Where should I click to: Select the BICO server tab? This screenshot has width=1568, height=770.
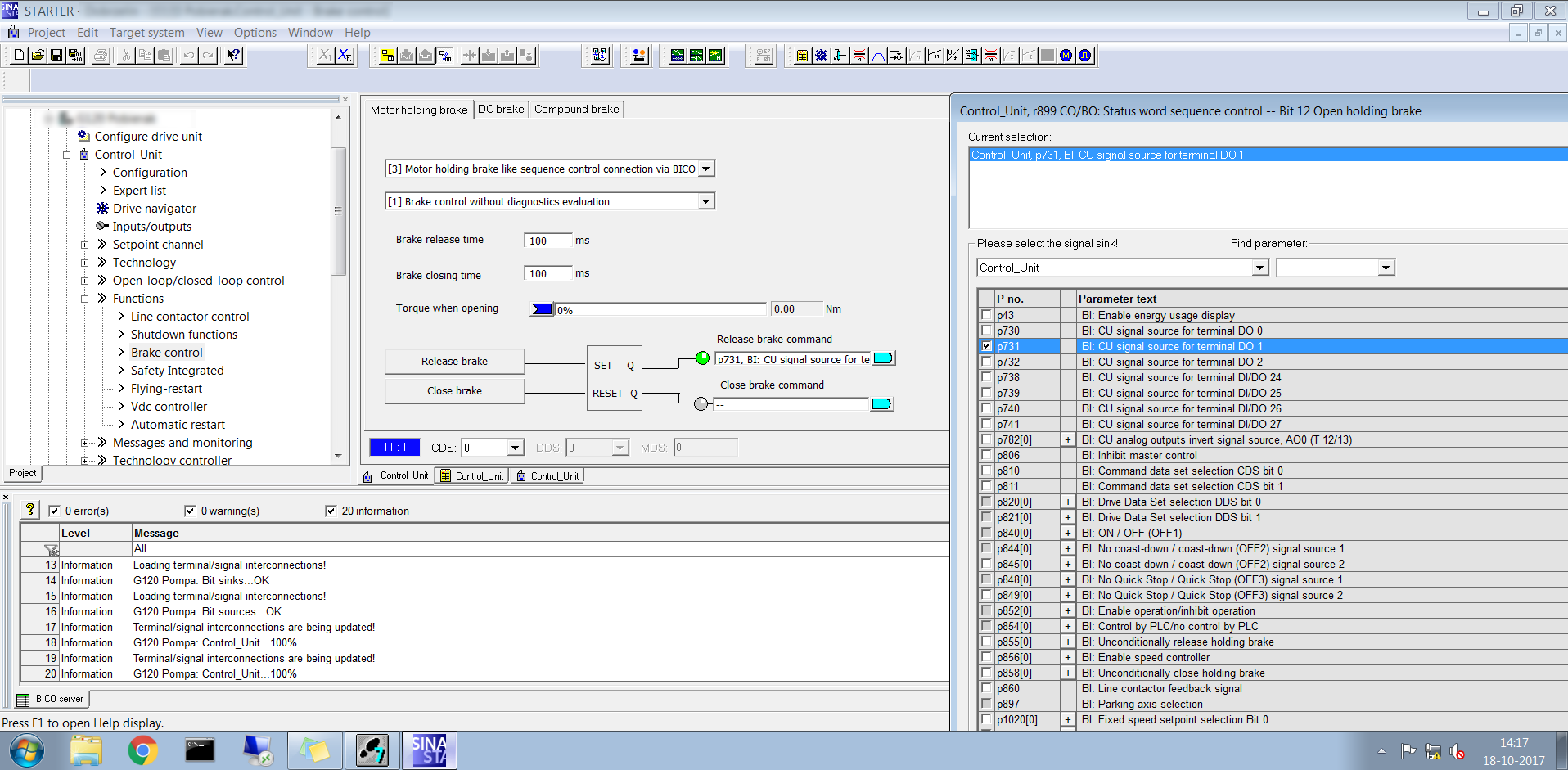[x=52, y=699]
